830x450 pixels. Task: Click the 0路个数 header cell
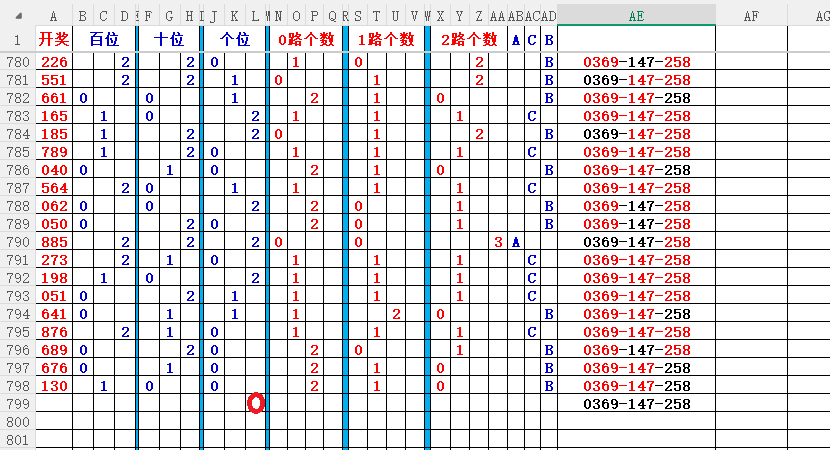point(306,39)
